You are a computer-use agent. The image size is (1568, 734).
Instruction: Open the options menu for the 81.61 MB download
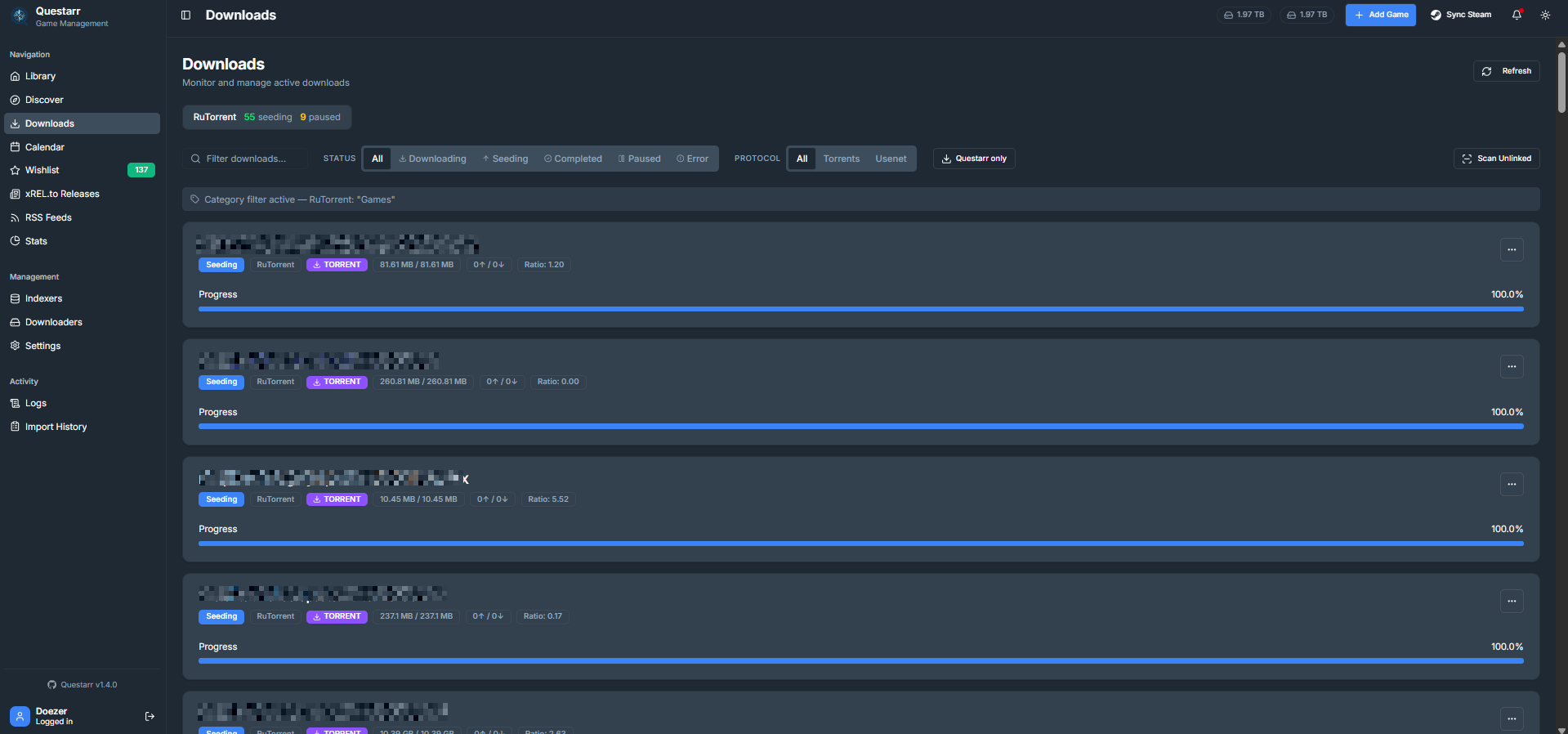1512,249
